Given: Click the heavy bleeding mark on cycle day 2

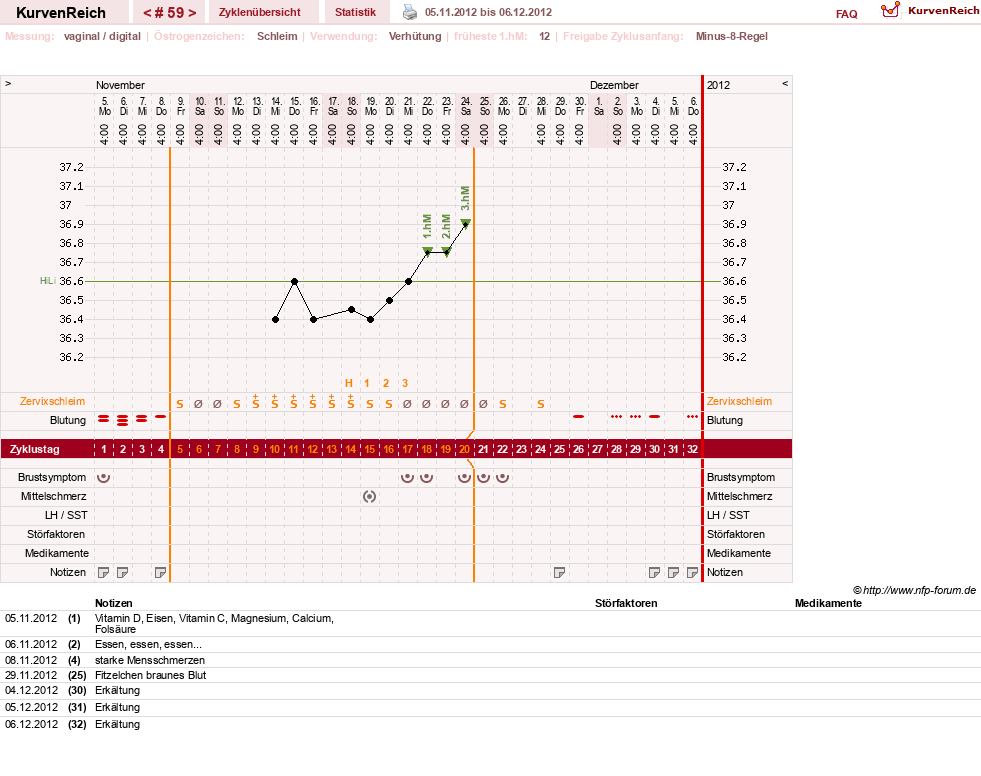Looking at the screenshot, I should coord(123,421).
